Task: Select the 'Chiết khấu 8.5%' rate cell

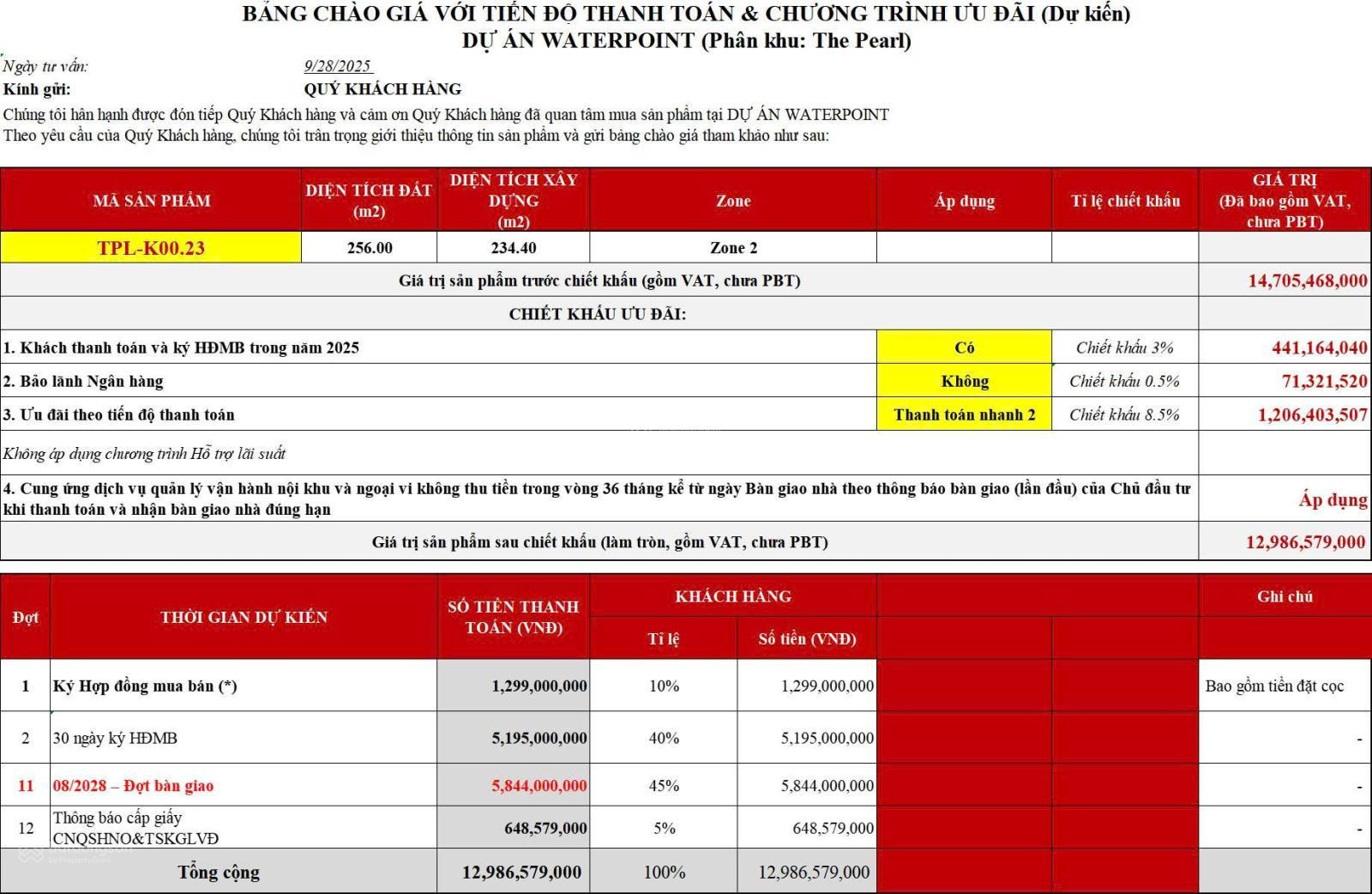Action: 1124,414
